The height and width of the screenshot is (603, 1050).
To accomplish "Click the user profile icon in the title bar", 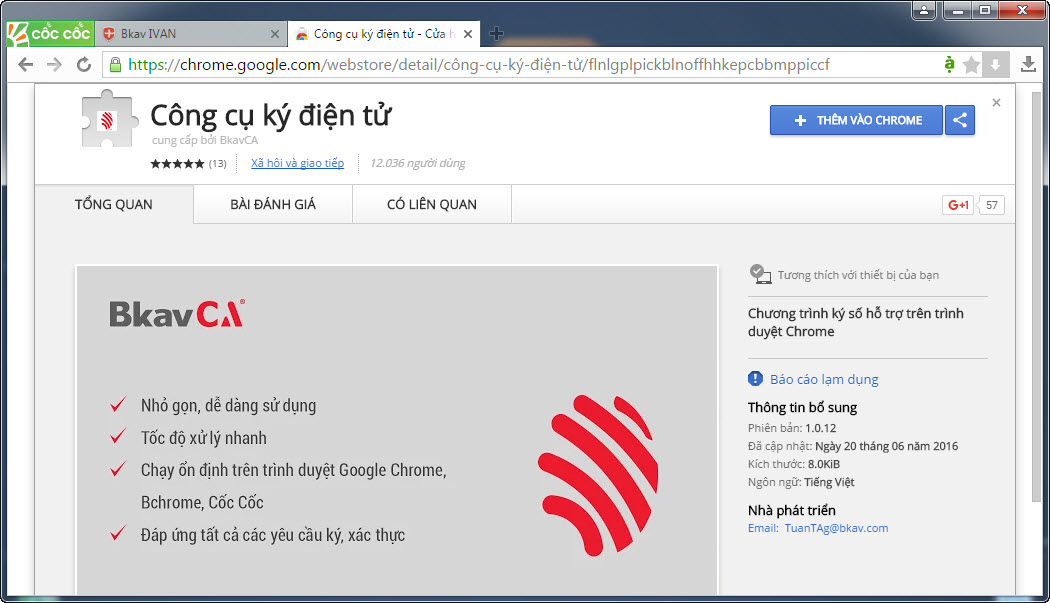I will [x=924, y=10].
